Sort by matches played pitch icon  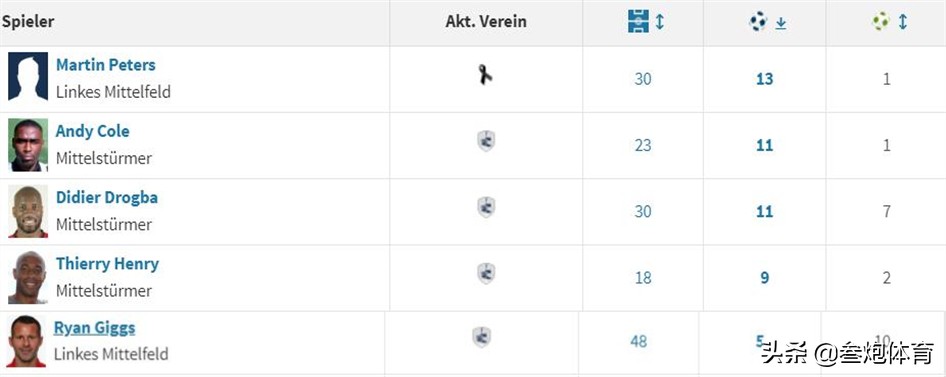coord(638,22)
